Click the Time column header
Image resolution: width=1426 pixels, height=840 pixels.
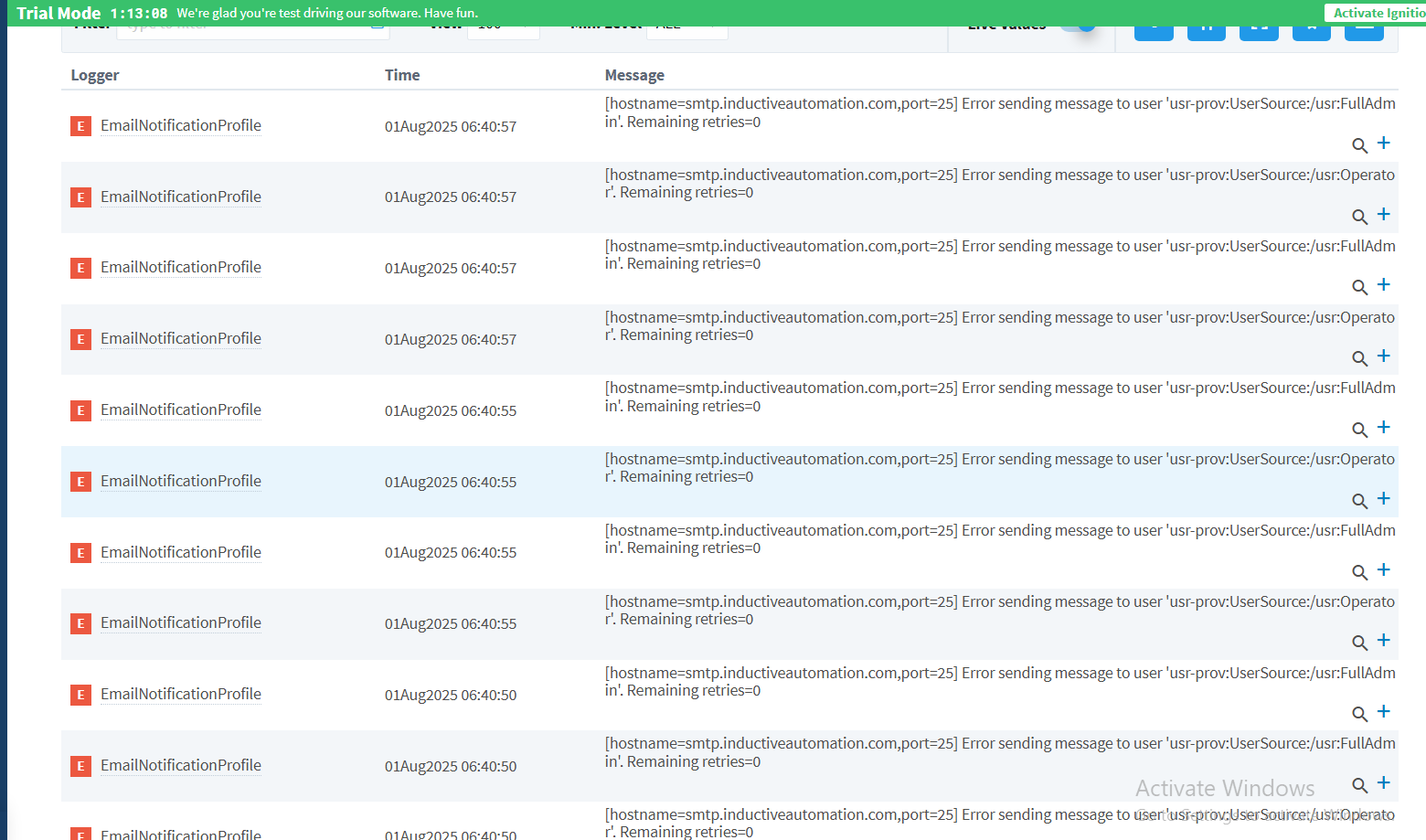point(402,75)
